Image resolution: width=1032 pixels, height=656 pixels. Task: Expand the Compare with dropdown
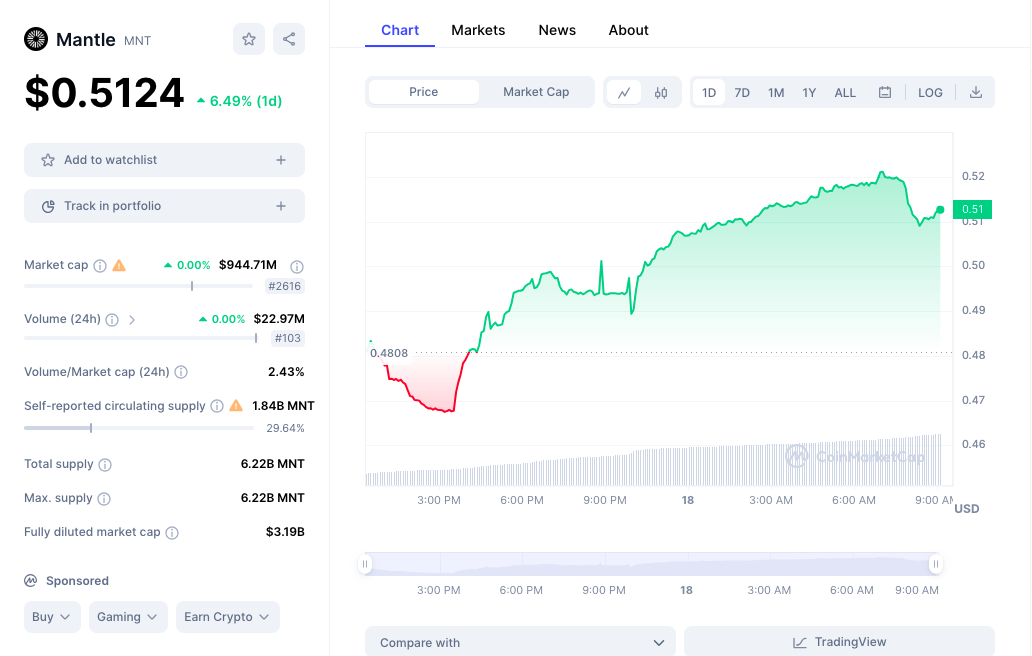(521, 642)
